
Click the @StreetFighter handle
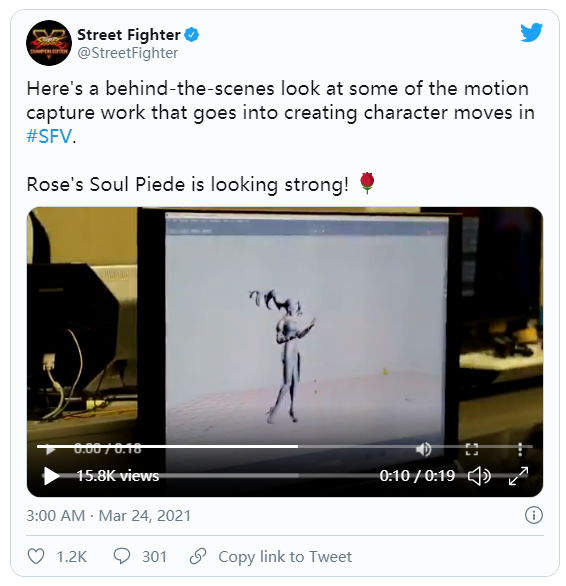pyautogui.click(x=127, y=53)
